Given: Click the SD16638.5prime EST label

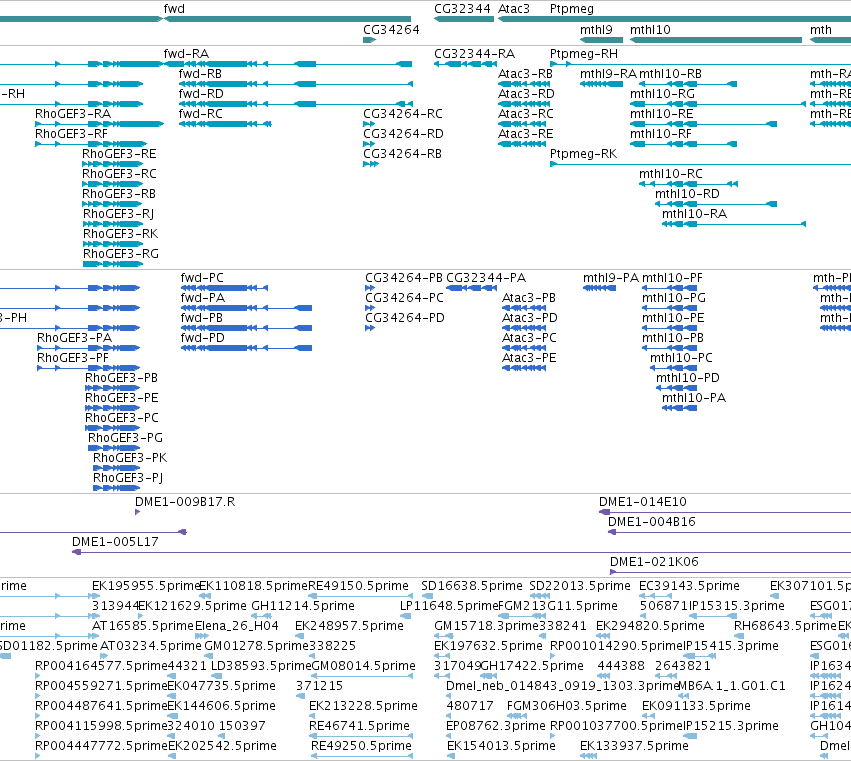Looking at the screenshot, I should click(472, 586).
